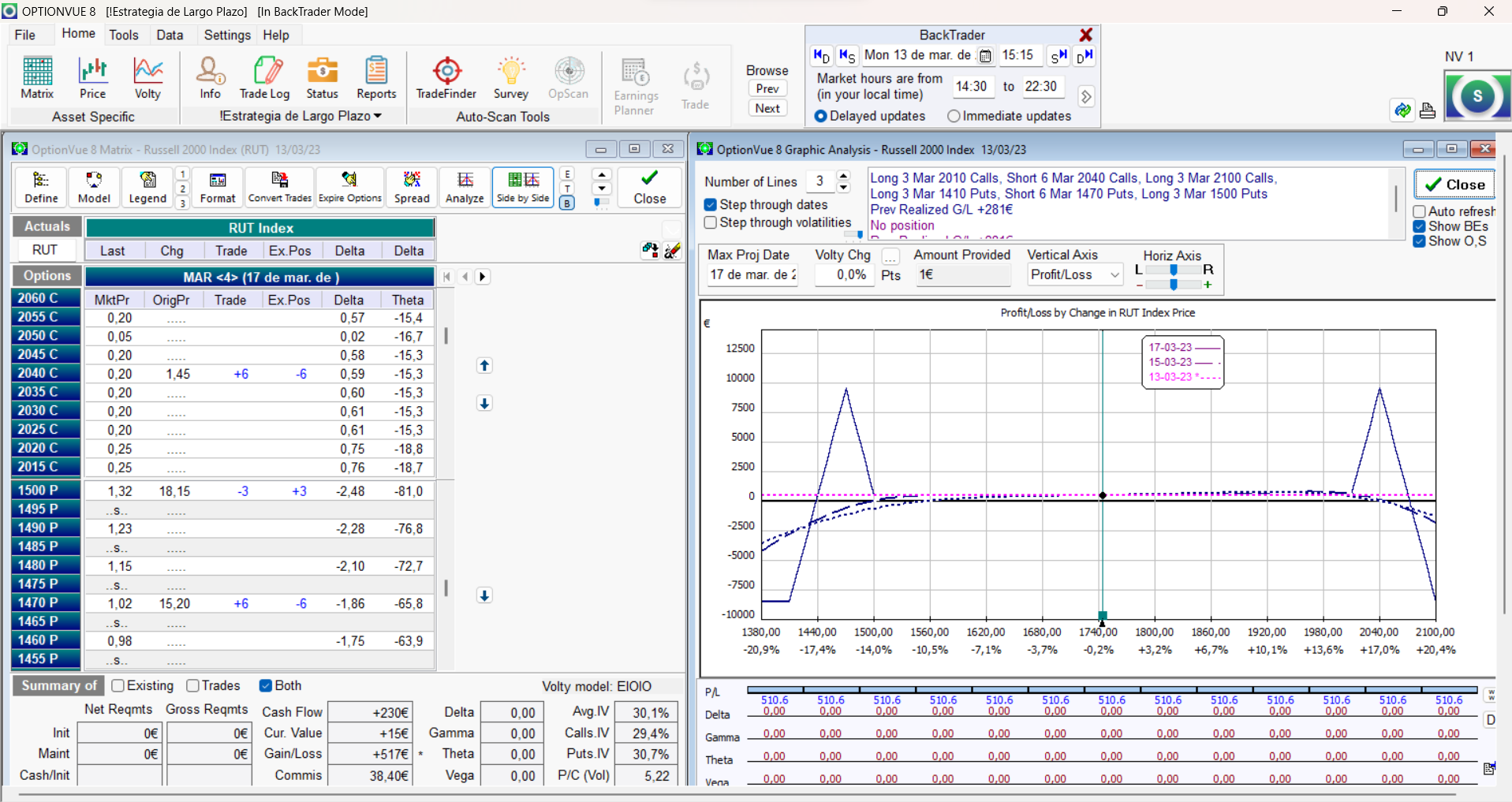Switch to the Home ribbon tab
Screen dimensions: 1512x802
coord(78,33)
